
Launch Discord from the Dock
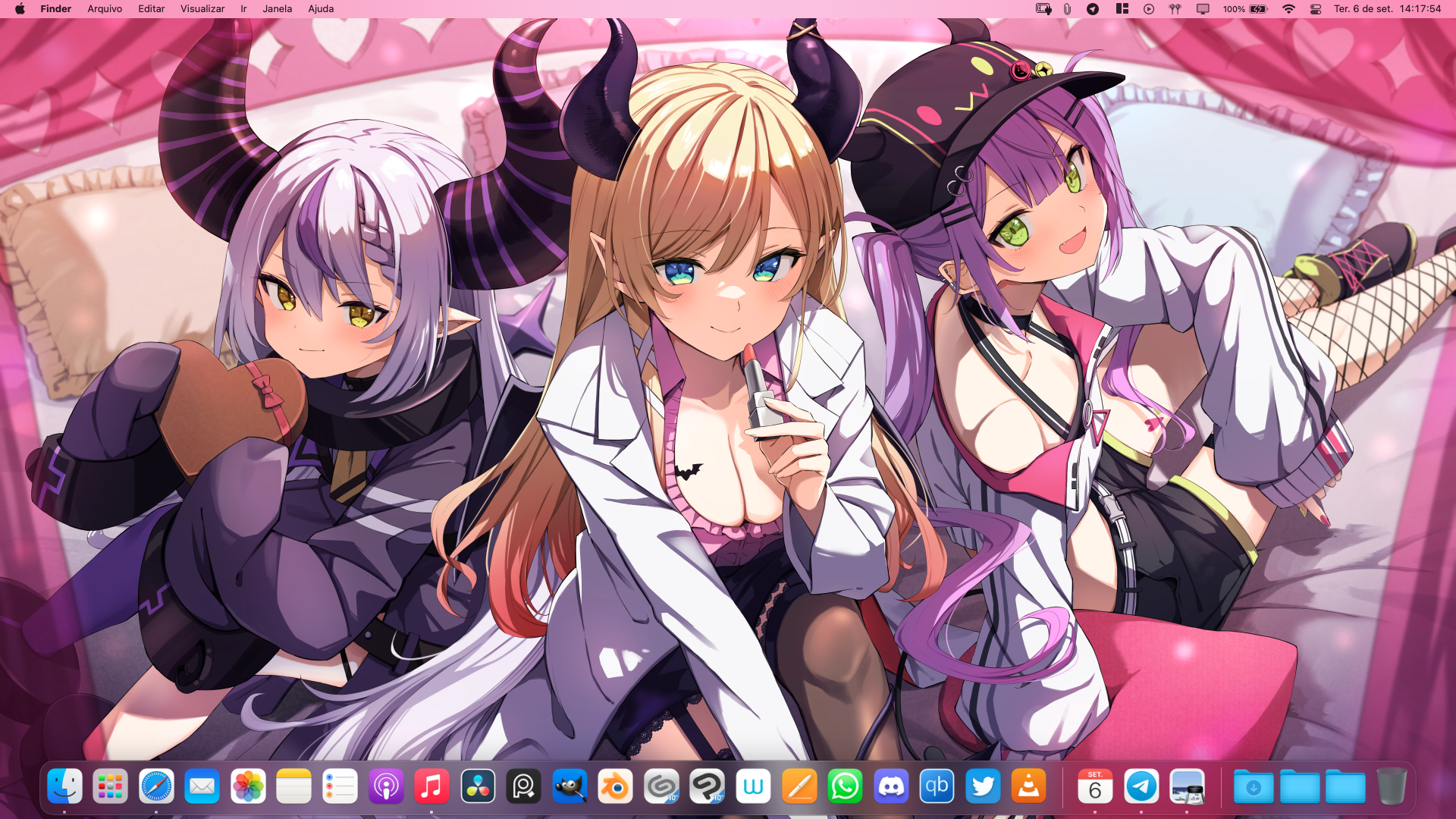891,786
